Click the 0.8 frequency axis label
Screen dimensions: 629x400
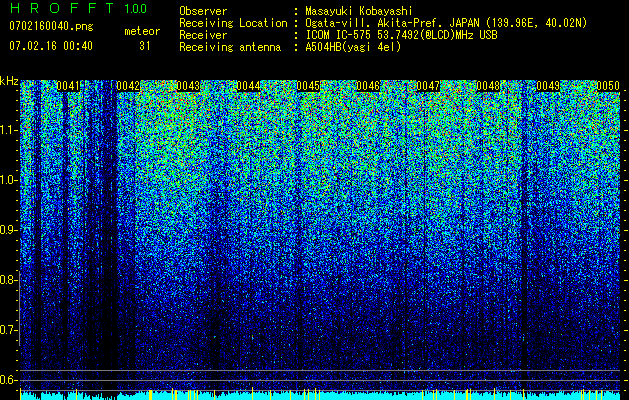click(9, 280)
